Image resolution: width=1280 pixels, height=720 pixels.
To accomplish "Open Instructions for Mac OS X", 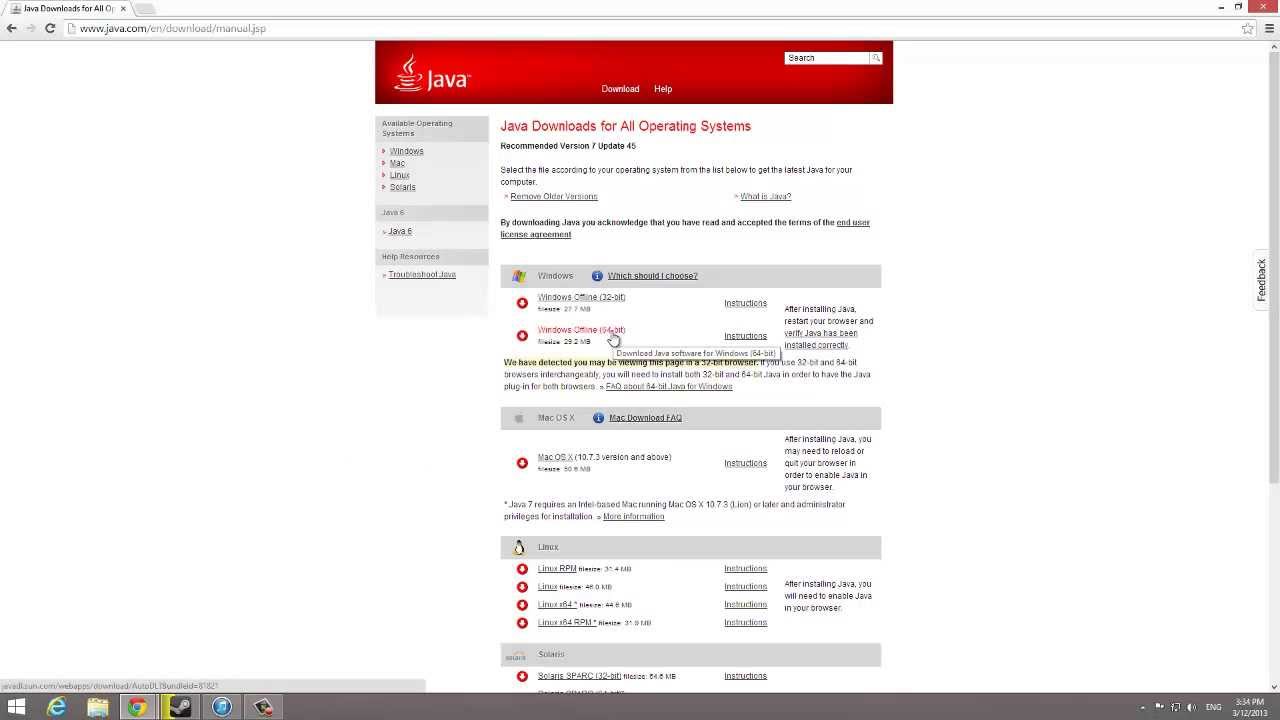I will click(x=745, y=463).
